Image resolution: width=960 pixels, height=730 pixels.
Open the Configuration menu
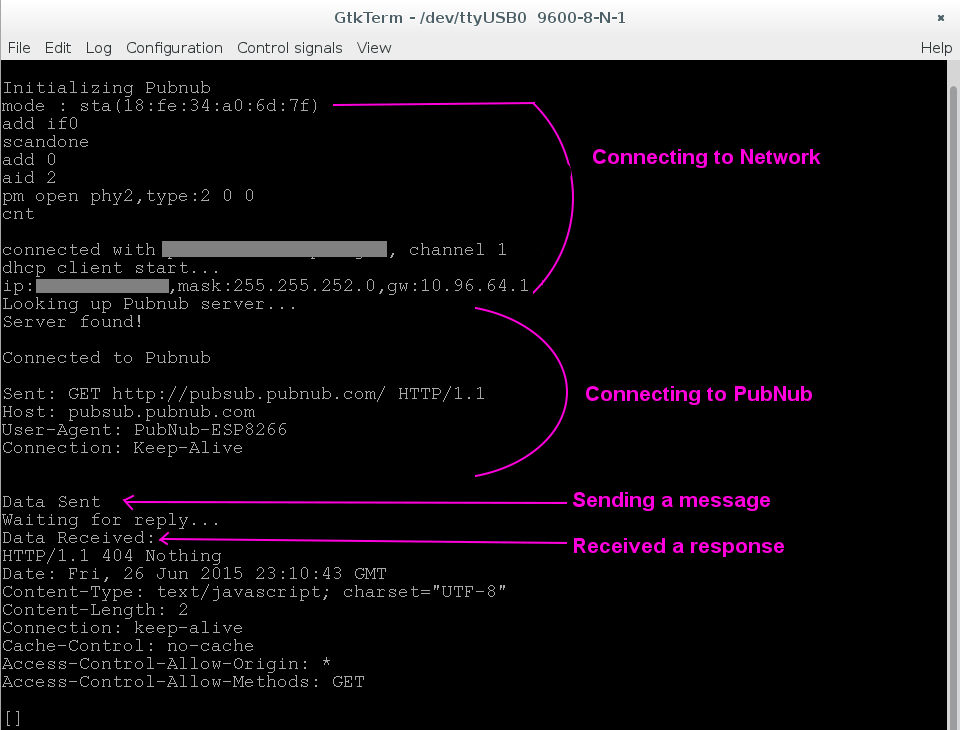[x=174, y=48]
